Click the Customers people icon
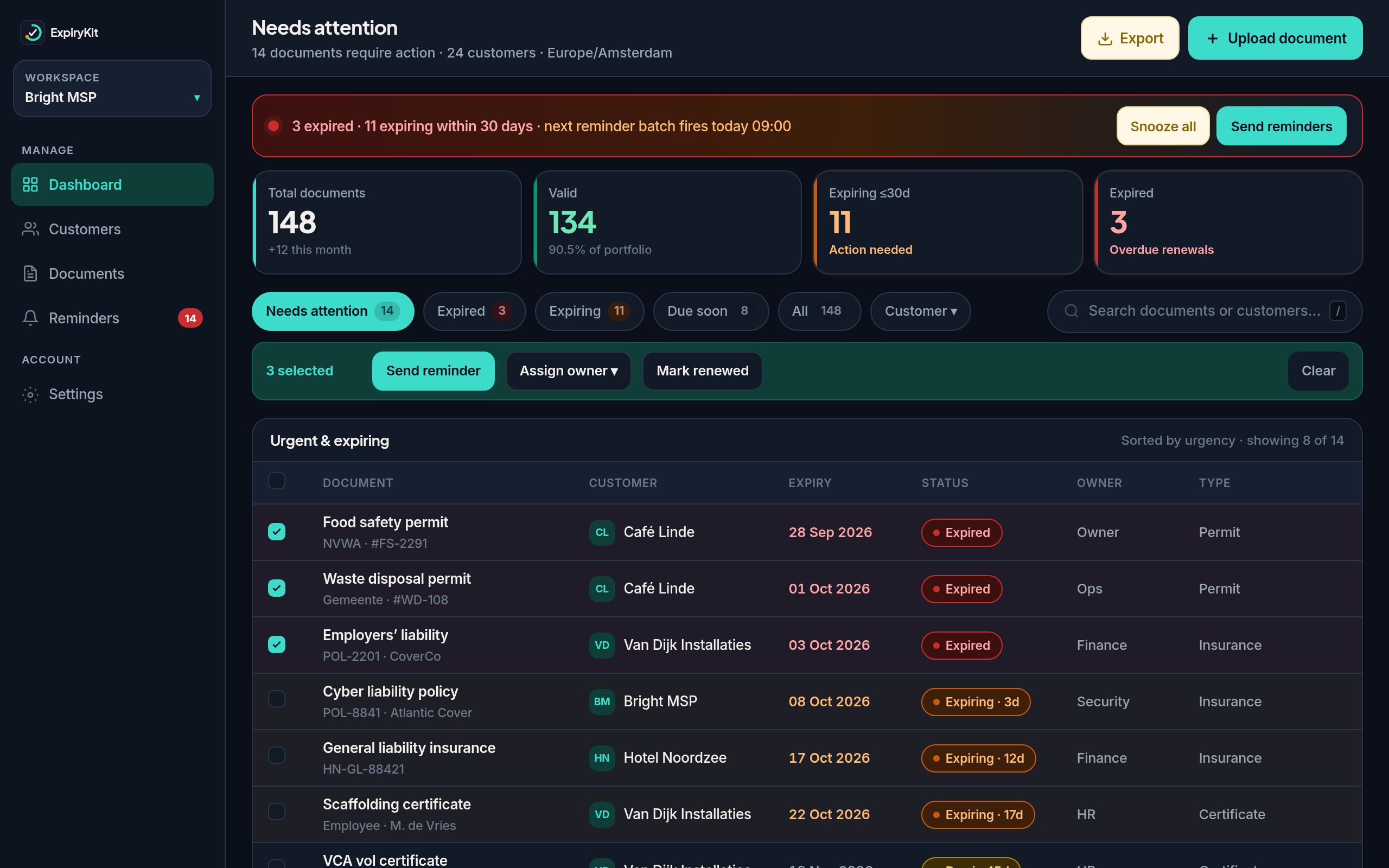 [x=30, y=229]
